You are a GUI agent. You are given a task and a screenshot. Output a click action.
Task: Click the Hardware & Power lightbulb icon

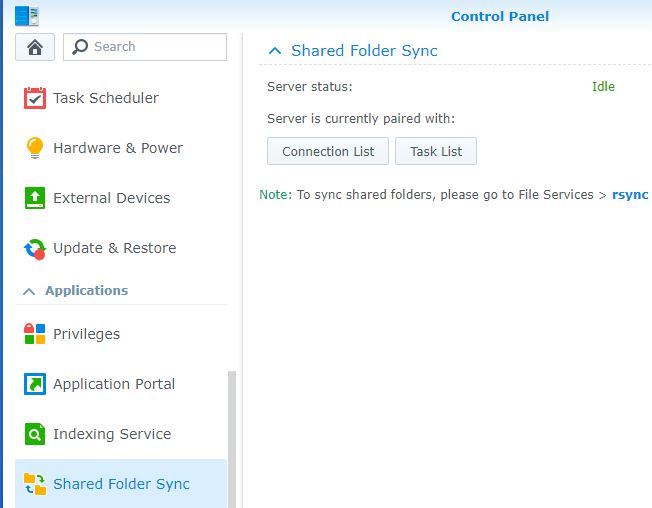click(x=35, y=148)
